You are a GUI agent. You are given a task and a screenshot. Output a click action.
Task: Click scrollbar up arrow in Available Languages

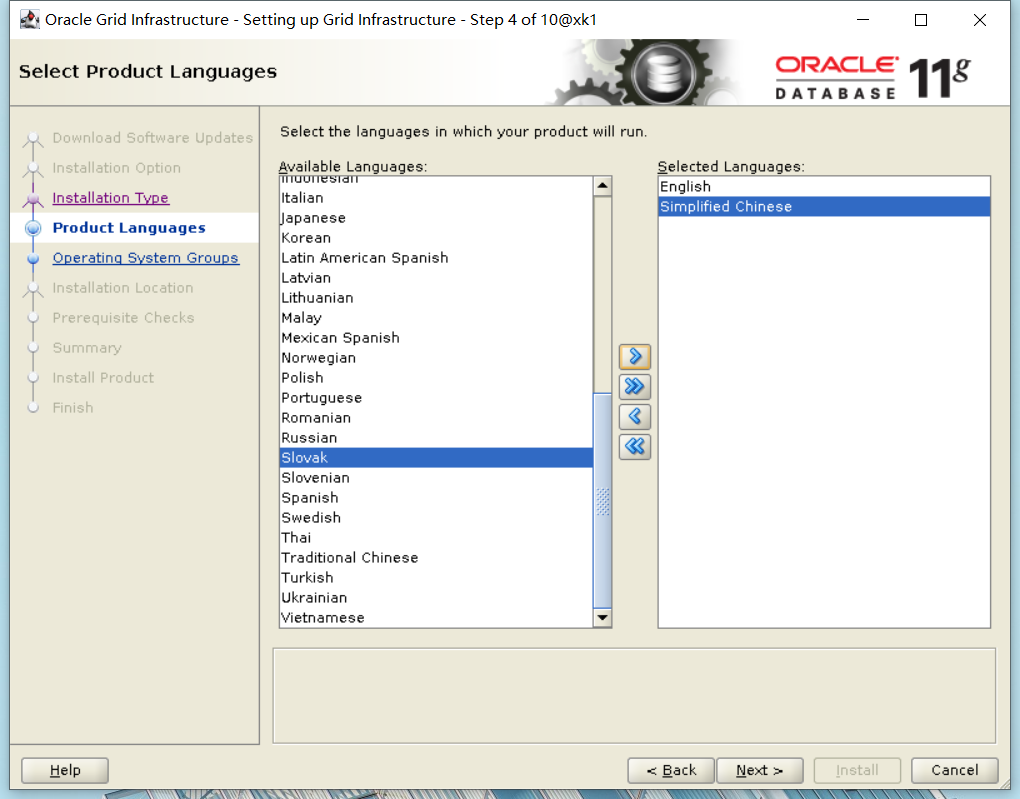[x=602, y=186]
